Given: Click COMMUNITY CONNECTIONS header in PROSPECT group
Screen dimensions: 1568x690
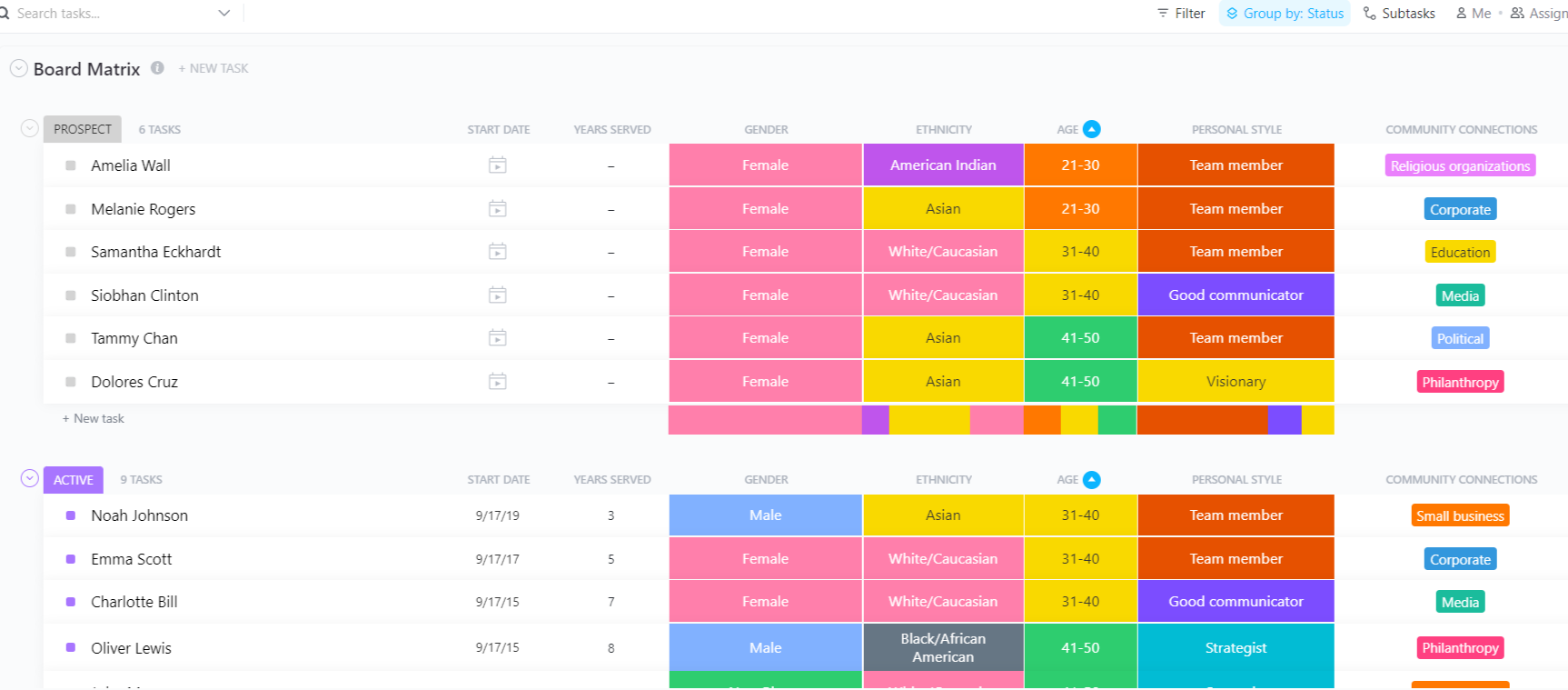Looking at the screenshot, I should coord(1461,130).
